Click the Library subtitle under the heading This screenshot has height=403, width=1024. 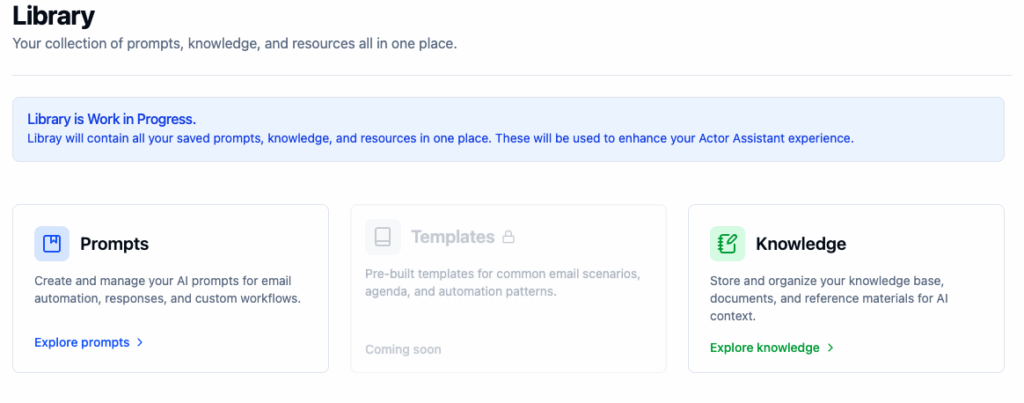pos(234,44)
